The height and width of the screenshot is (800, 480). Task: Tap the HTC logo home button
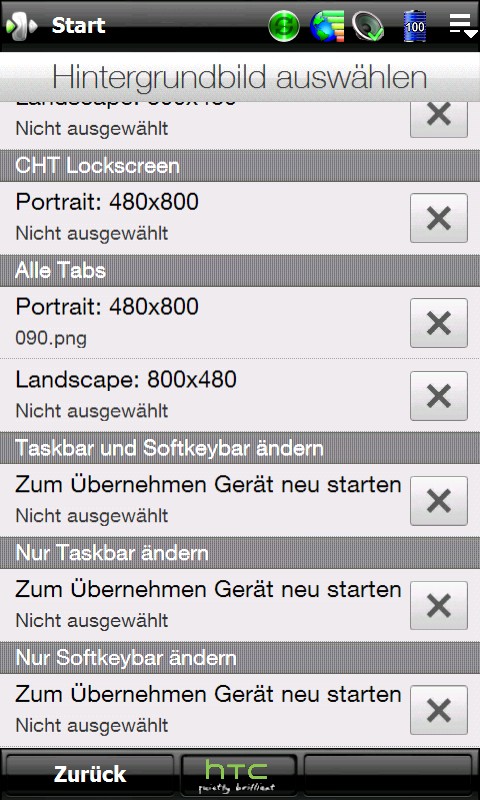239,774
